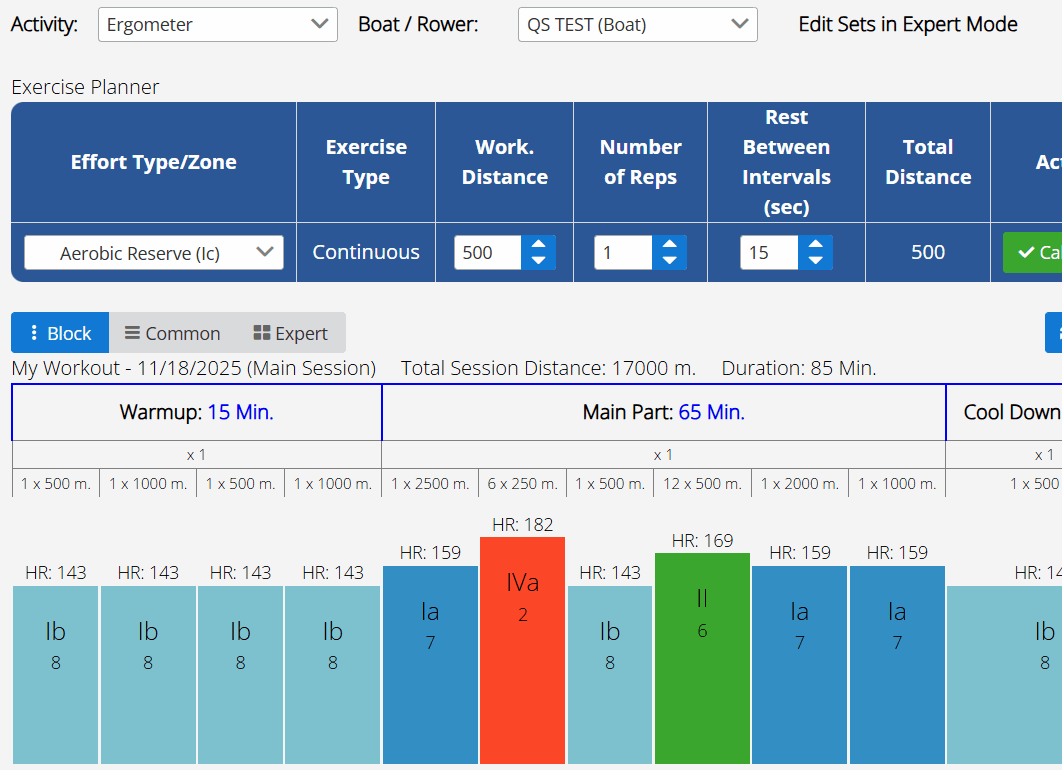
Task: Decrease rest between intervals value
Action: pyautogui.click(x=815, y=261)
